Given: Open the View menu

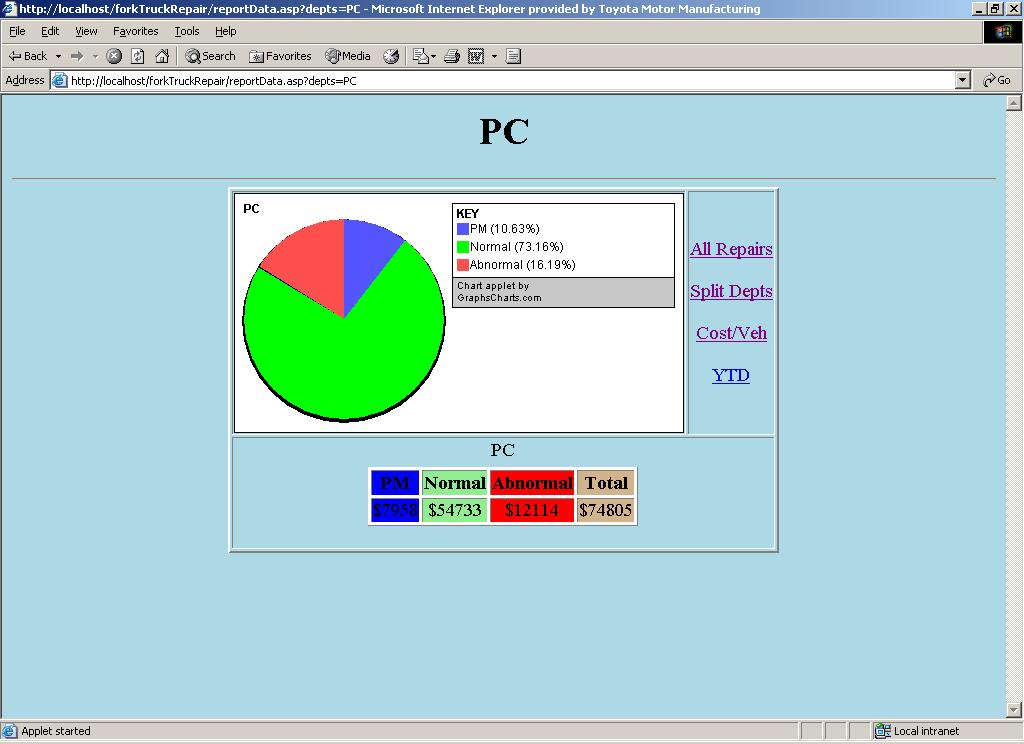Looking at the screenshot, I should tap(86, 31).
